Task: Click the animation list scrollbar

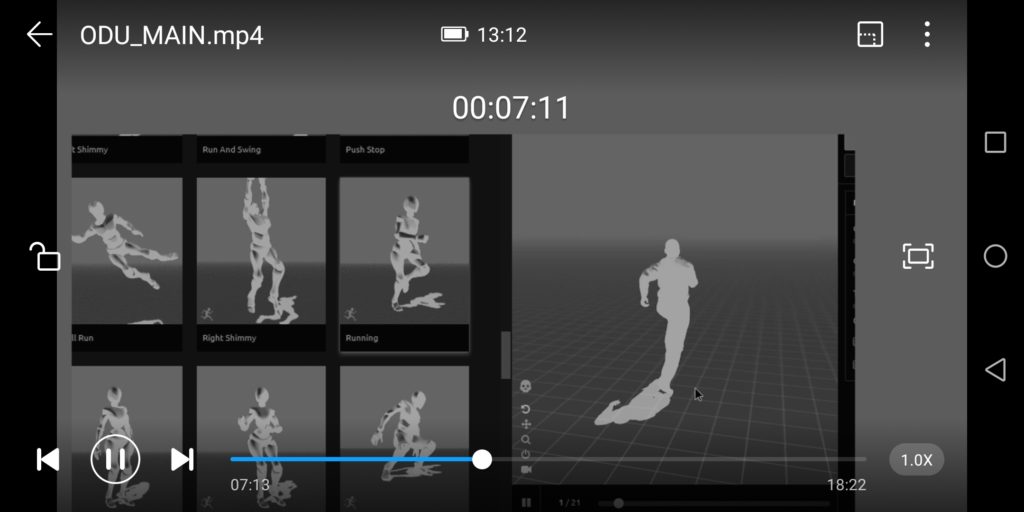Action: (505, 355)
